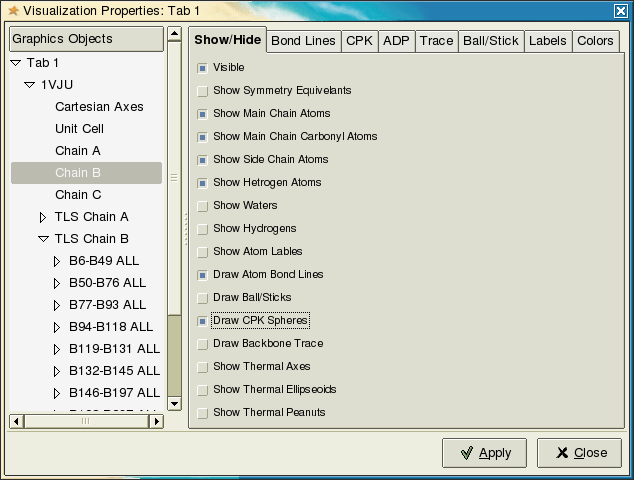Open the Colors tab
This screenshot has width=634, height=480.
pos(595,41)
